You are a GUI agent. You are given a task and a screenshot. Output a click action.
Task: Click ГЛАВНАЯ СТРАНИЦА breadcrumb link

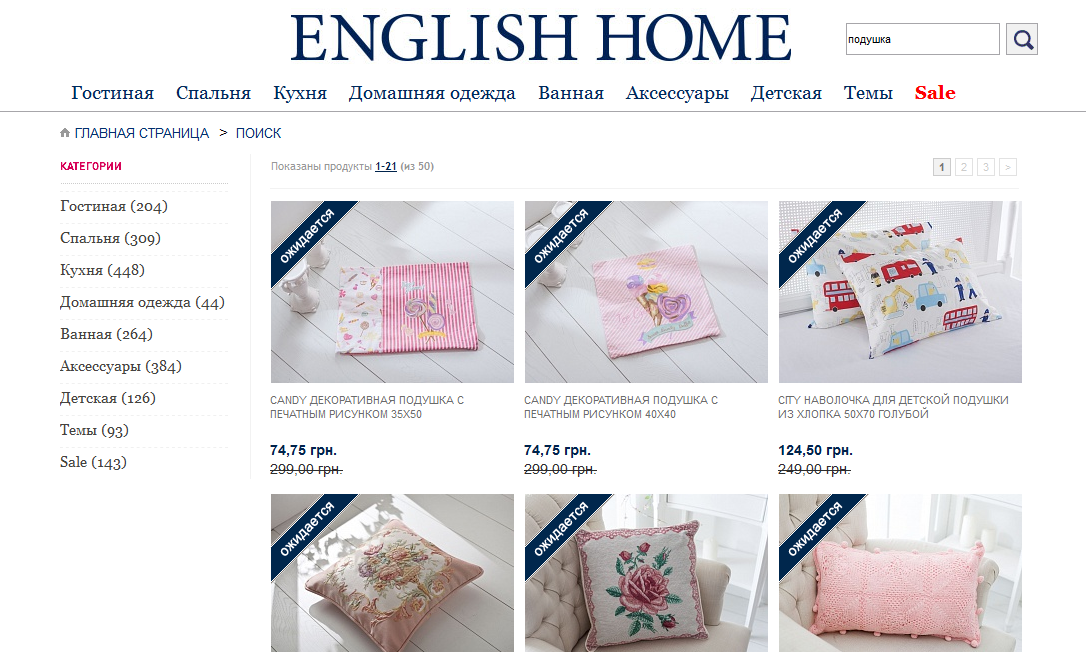click(141, 133)
